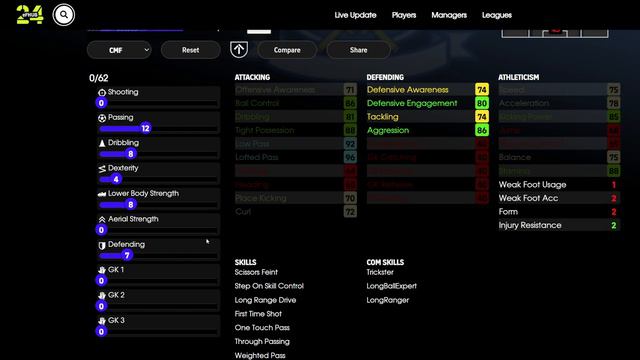The width and height of the screenshot is (640, 360).
Task: Click the First Time Shot skill
Action: click(258, 314)
